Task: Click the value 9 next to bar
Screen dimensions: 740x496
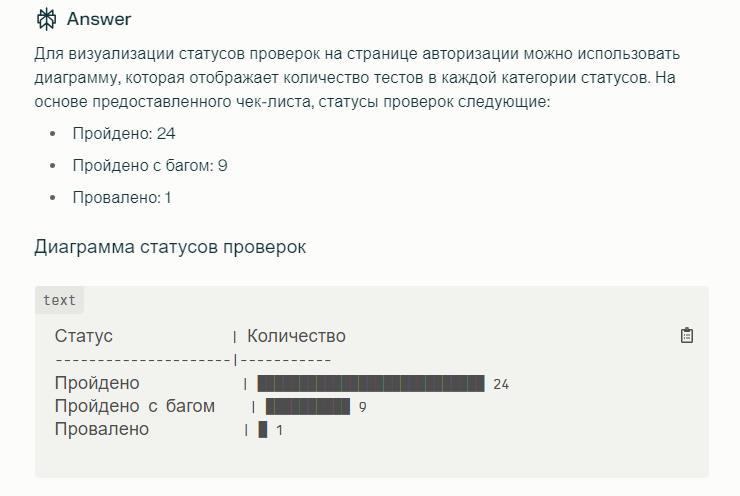Action: [362, 407]
